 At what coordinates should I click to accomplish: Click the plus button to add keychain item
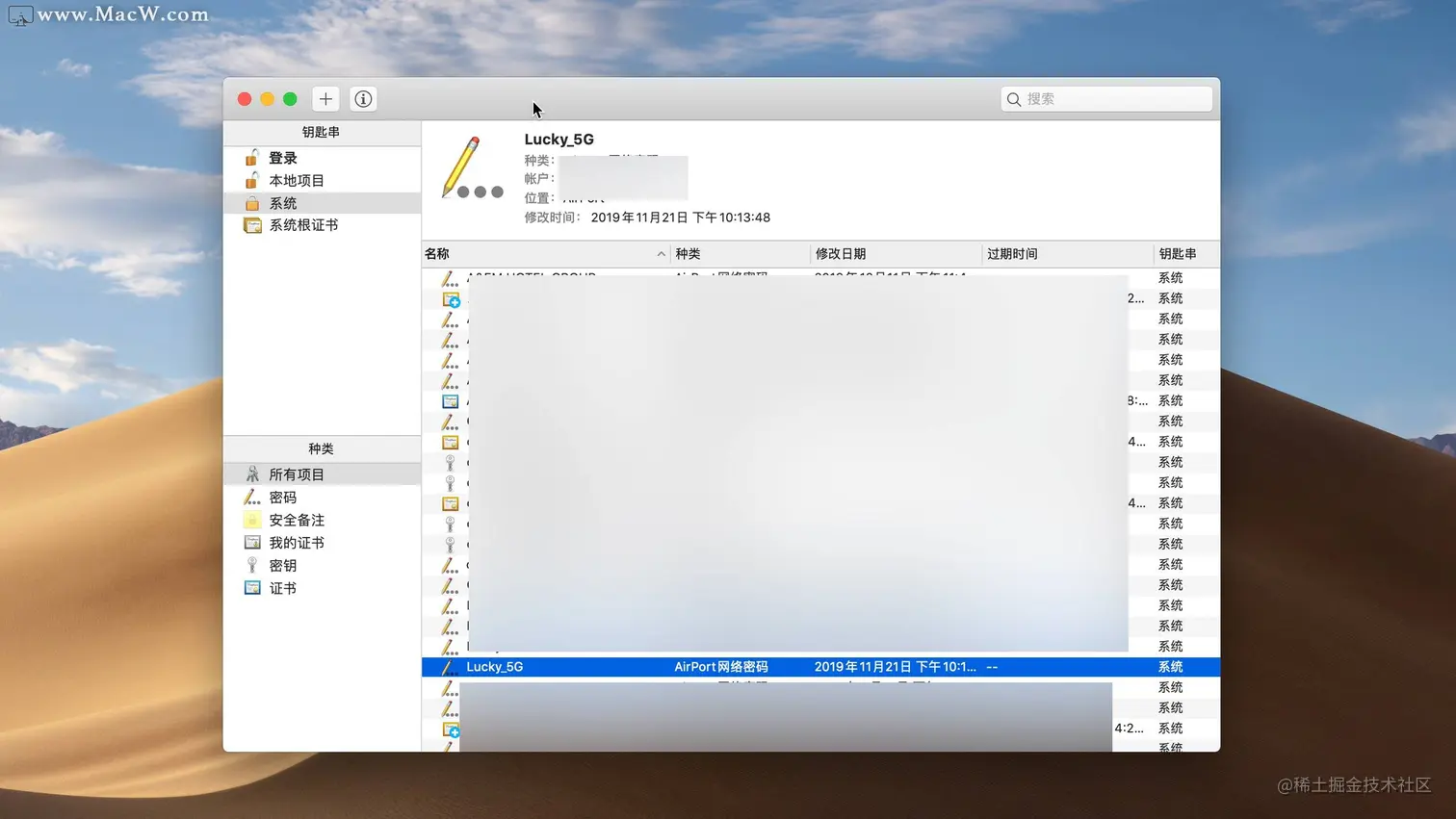(325, 99)
